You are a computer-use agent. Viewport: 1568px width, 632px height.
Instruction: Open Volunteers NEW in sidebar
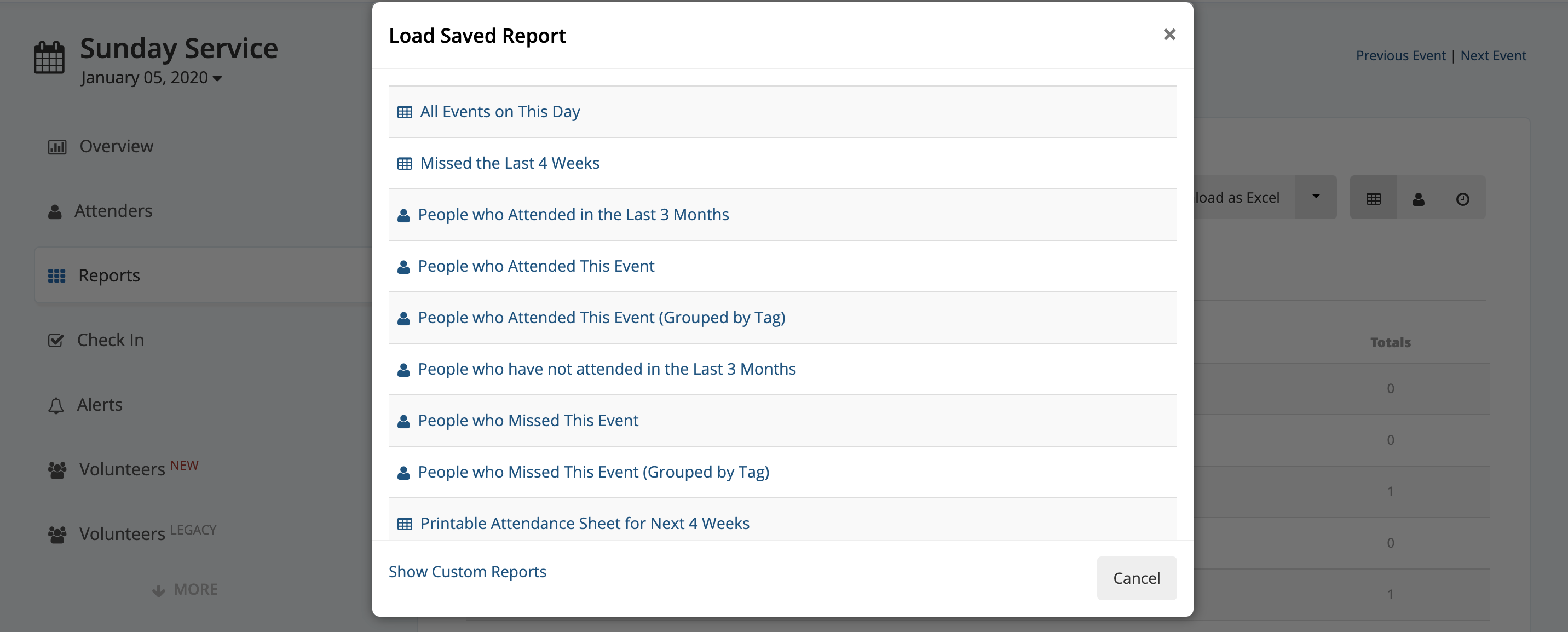click(124, 469)
